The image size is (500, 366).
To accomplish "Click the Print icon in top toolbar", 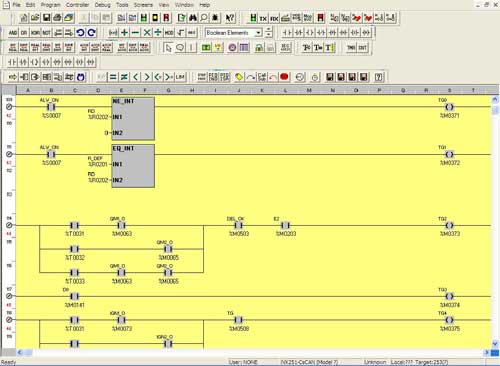I will coord(57,18).
